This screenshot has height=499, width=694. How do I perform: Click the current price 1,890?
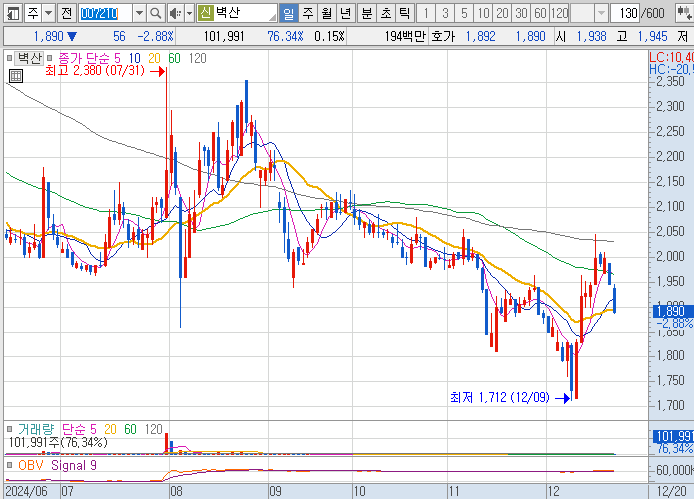click(49, 36)
